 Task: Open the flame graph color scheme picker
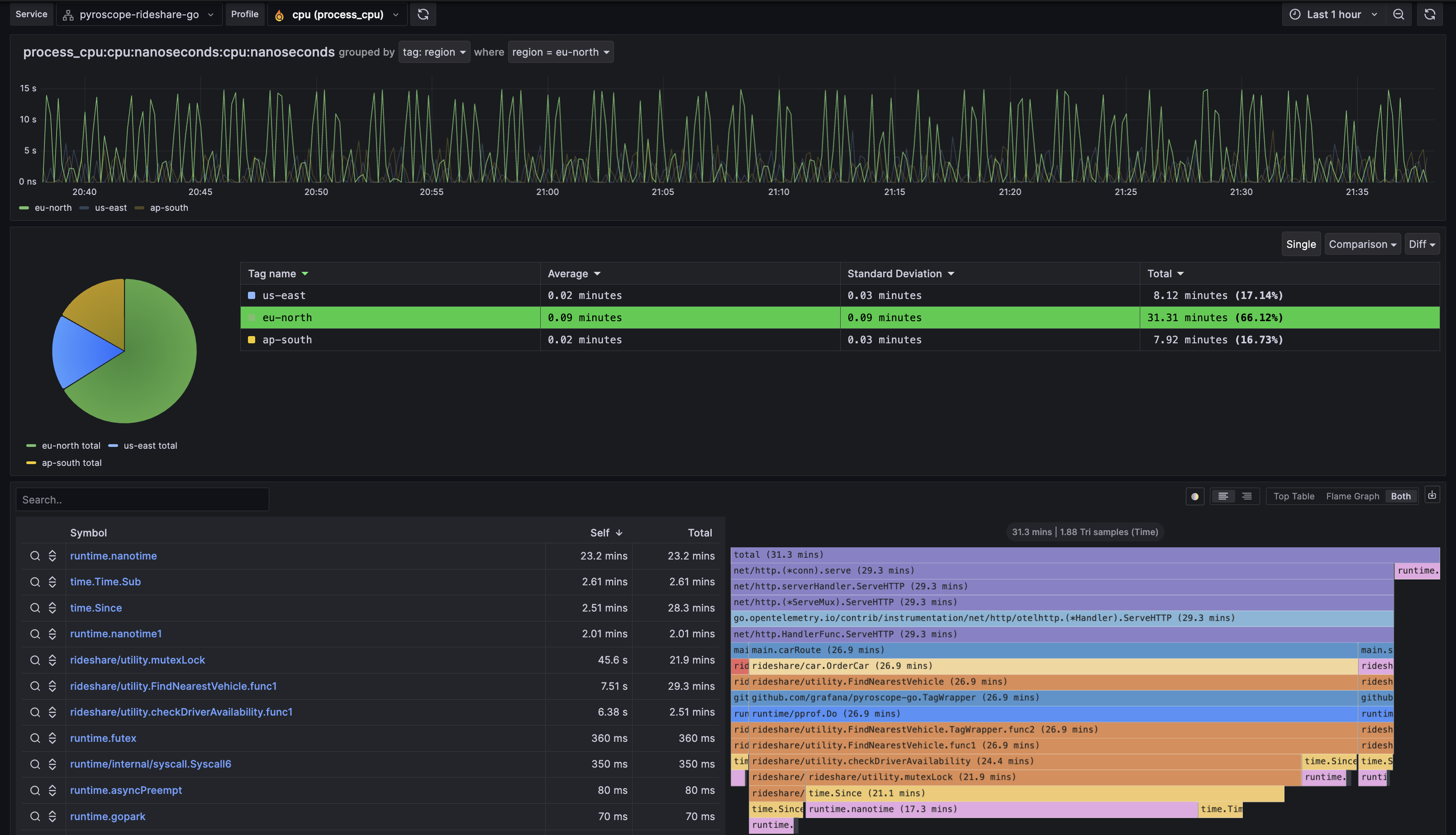[x=1194, y=497]
